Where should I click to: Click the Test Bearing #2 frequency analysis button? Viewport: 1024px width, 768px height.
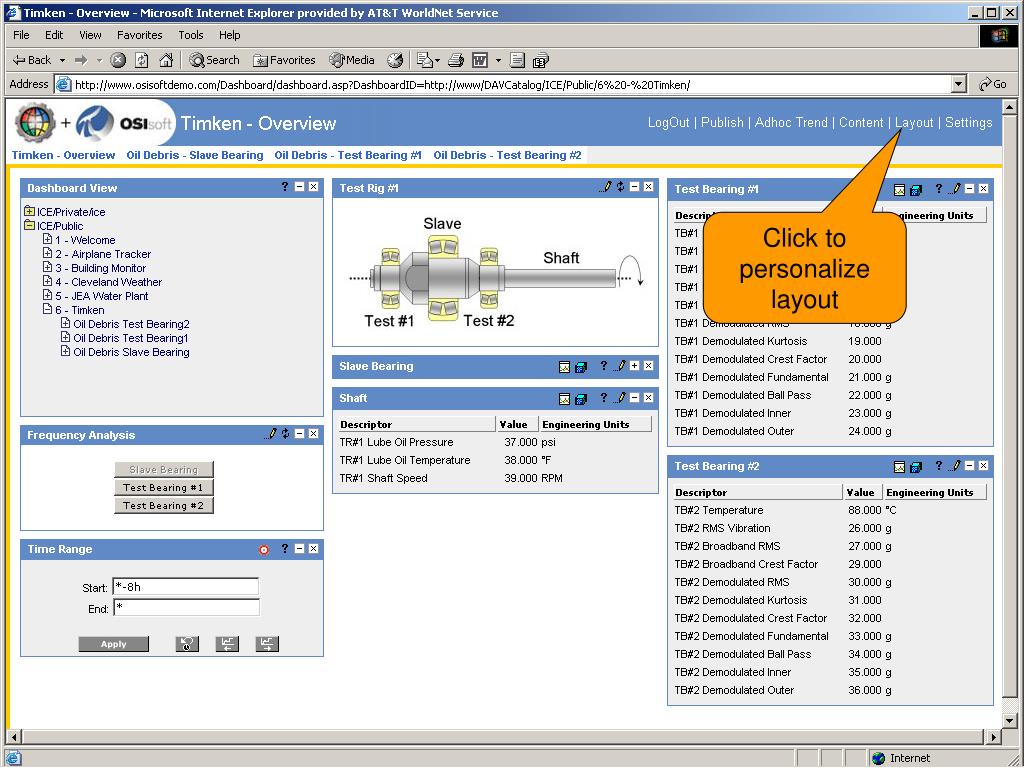(163, 505)
